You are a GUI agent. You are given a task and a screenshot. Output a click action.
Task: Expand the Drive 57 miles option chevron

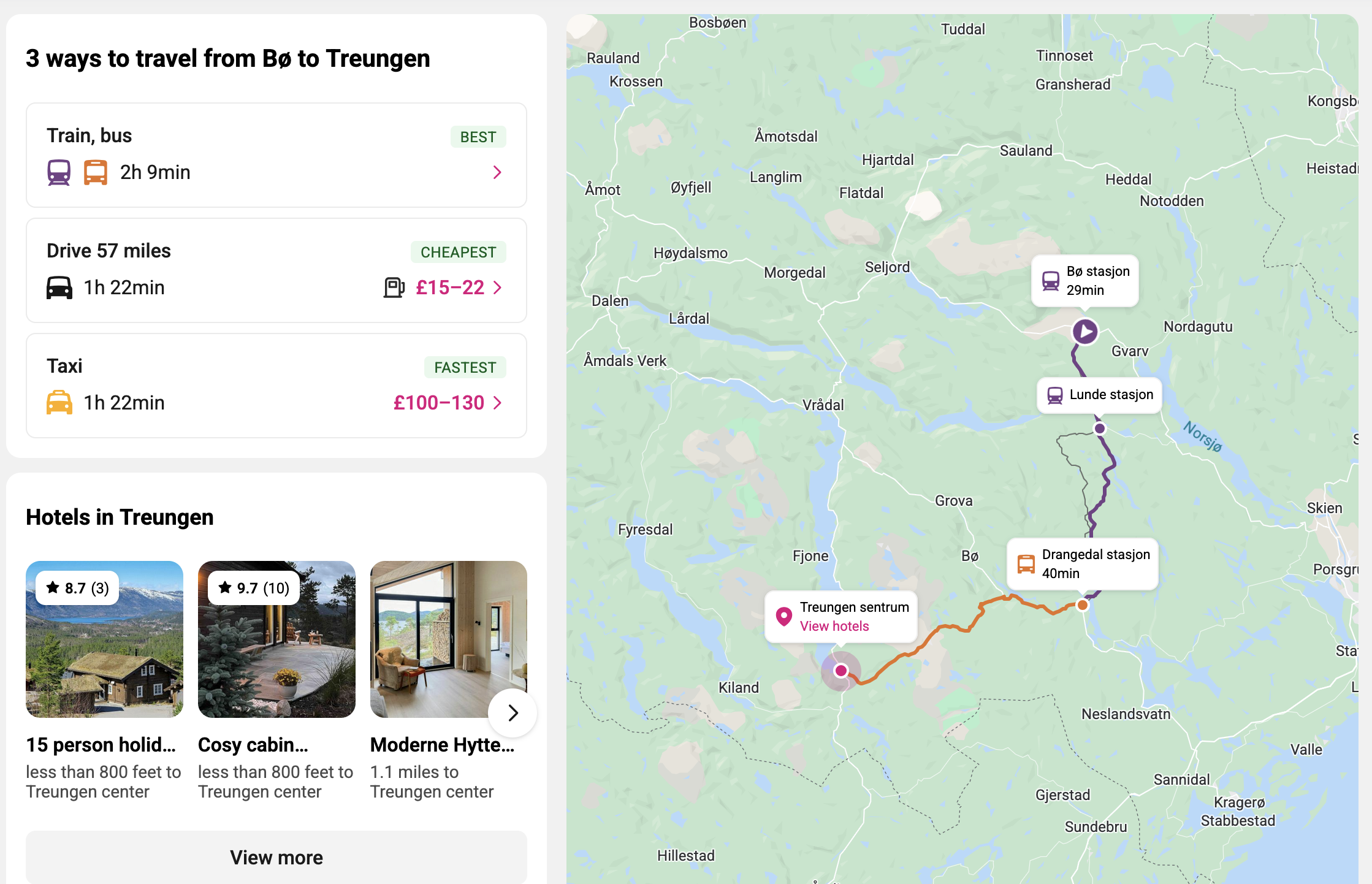tap(497, 288)
